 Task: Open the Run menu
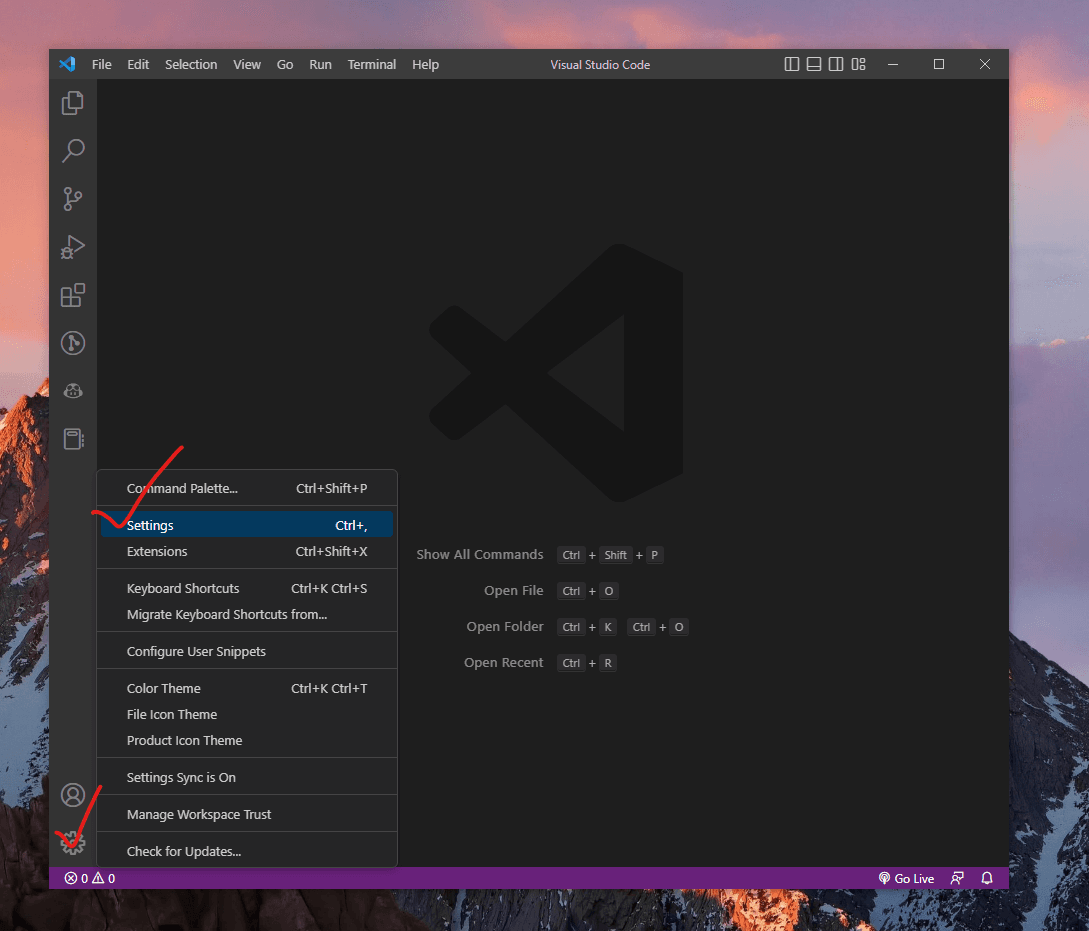point(320,65)
